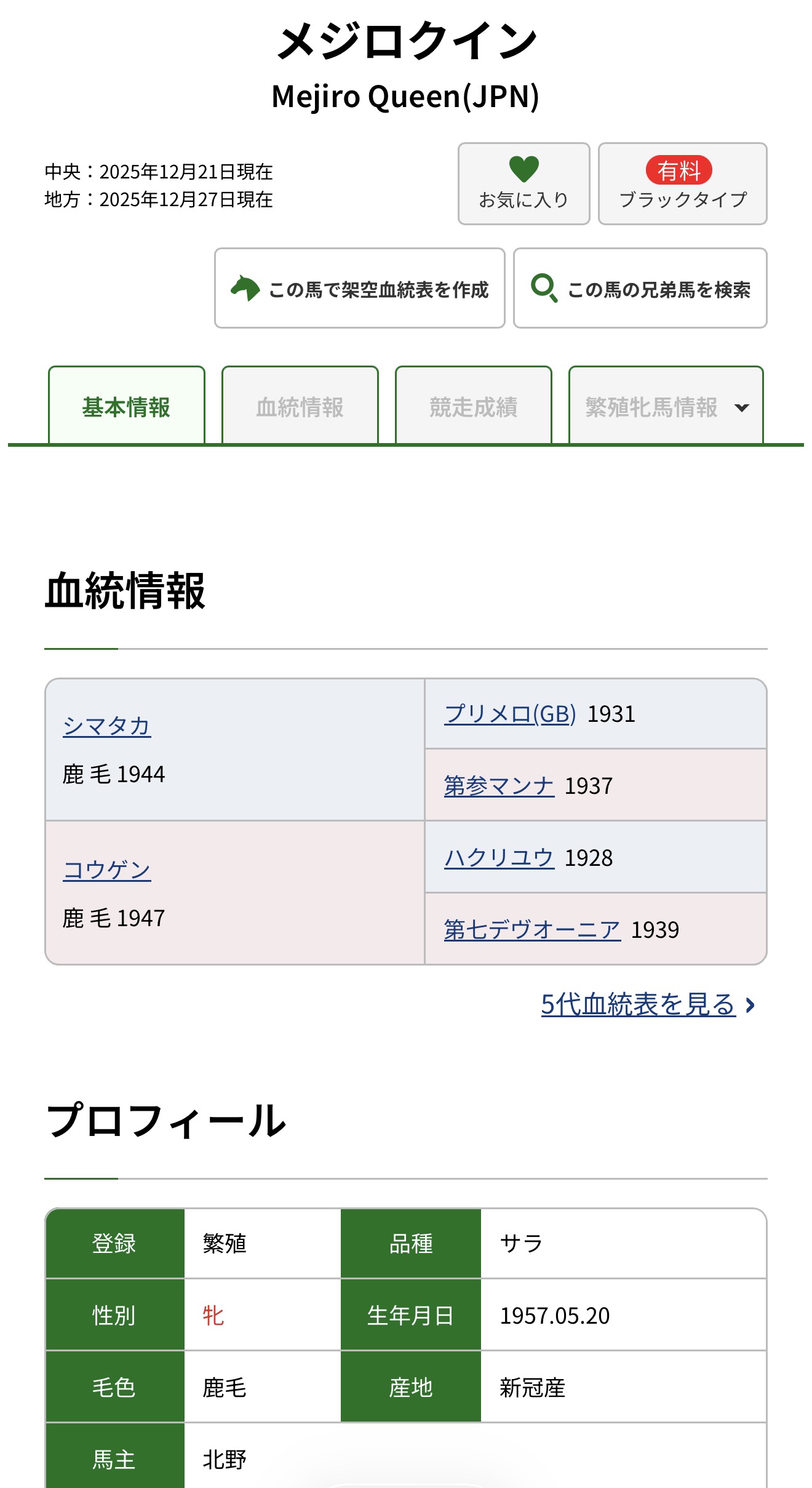Tap the red 有料 badge
Screen dimensions: 812x1488
pyautogui.click(x=679, y=170)
